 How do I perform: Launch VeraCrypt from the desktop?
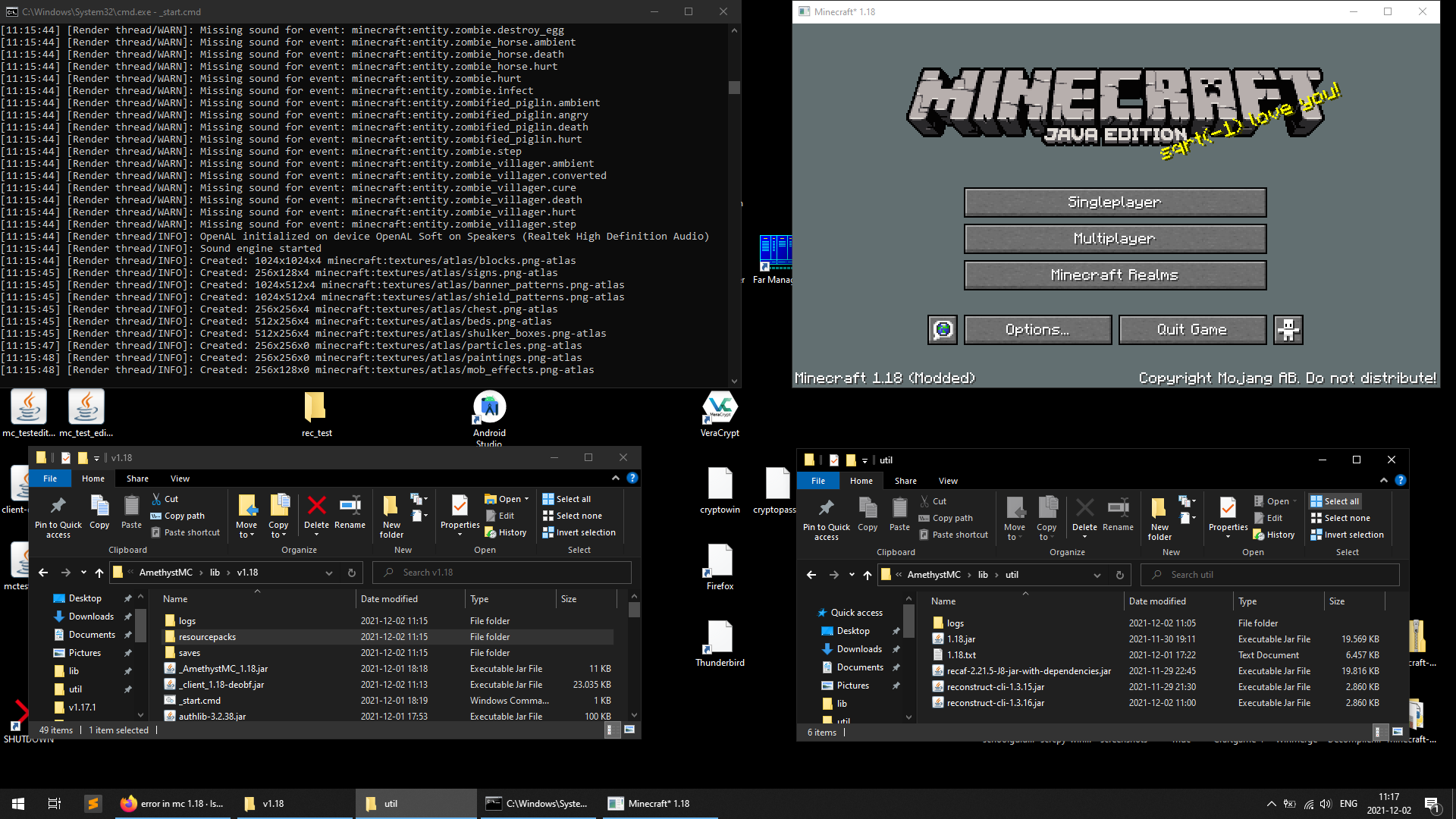pos(719,406)
